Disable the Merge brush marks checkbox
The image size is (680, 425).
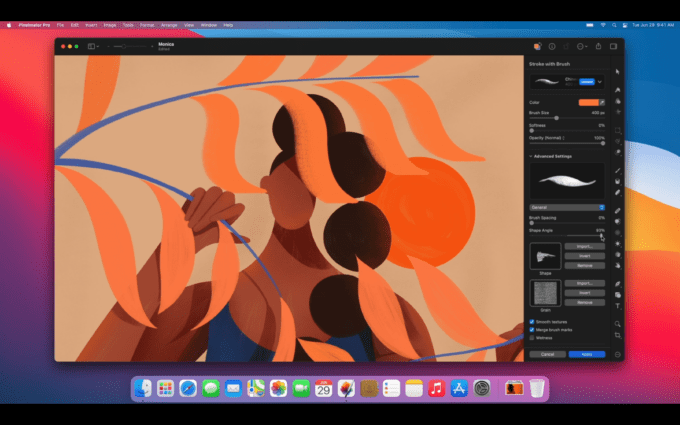click(x=532, y=329)
